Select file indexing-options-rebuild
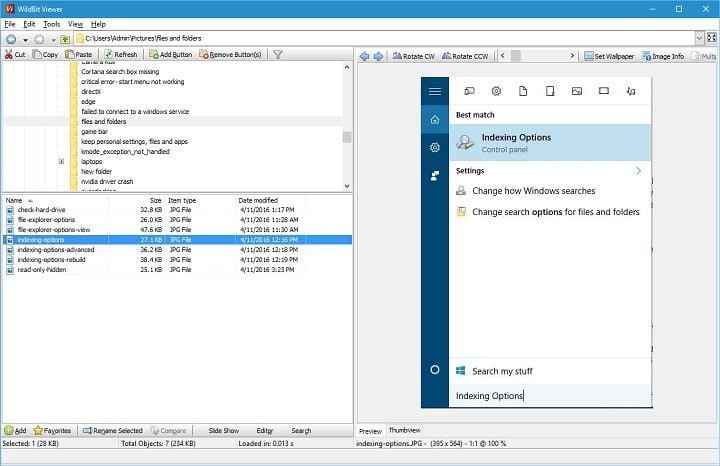720x466 pixels. 51,259
